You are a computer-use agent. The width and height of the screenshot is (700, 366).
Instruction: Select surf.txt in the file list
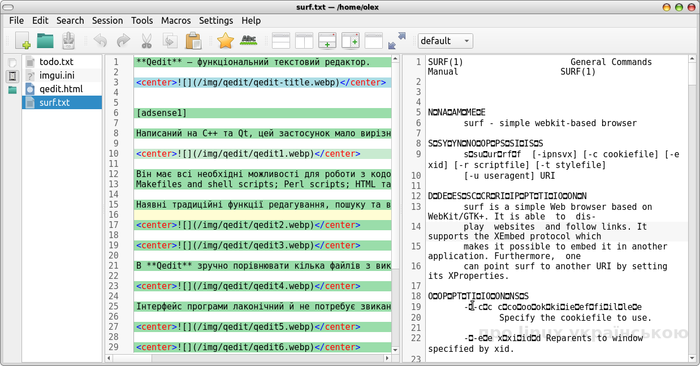pyautogui.click(x=62, y=102)
